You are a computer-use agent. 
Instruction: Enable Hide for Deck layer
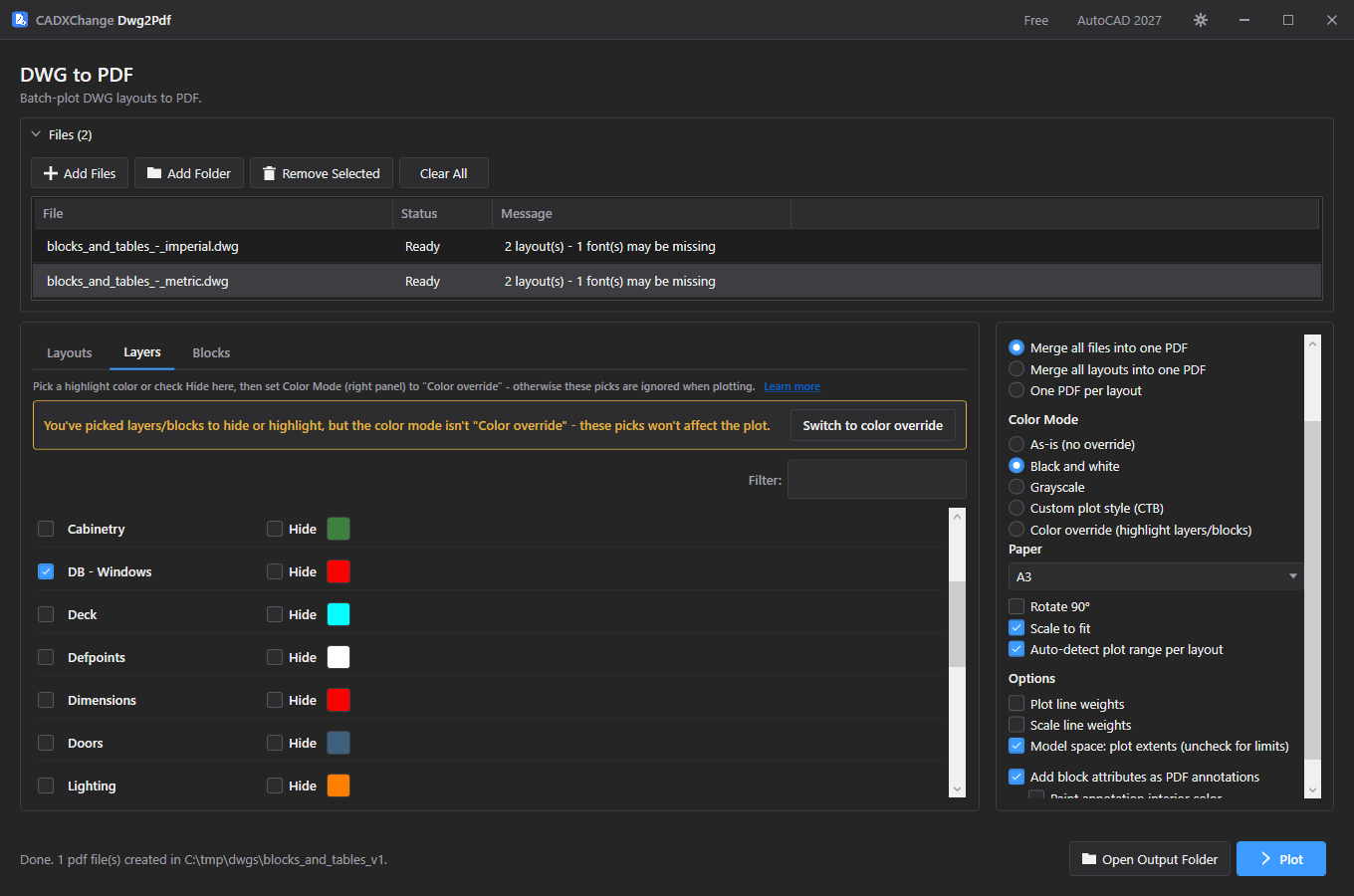tap(275, 614)
